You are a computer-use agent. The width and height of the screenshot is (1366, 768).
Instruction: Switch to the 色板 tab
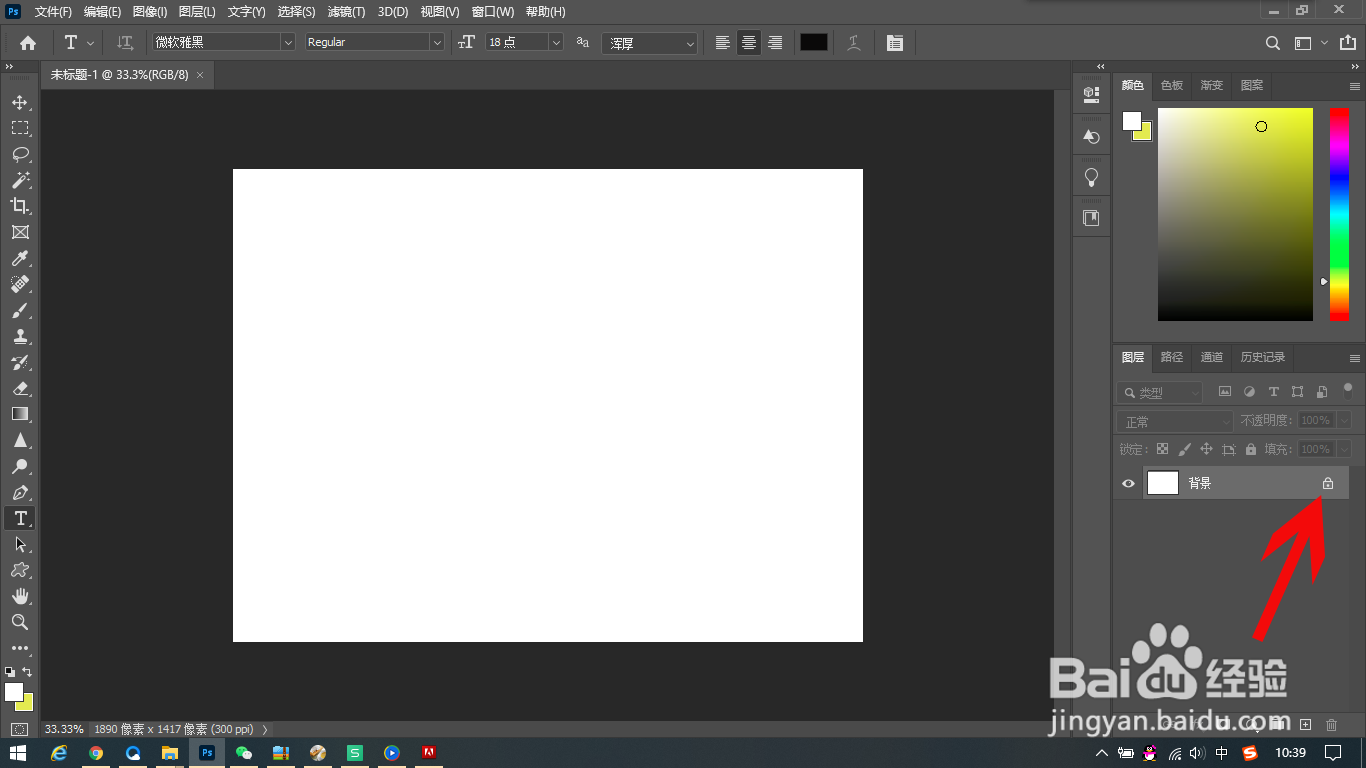pos(1172,85)
